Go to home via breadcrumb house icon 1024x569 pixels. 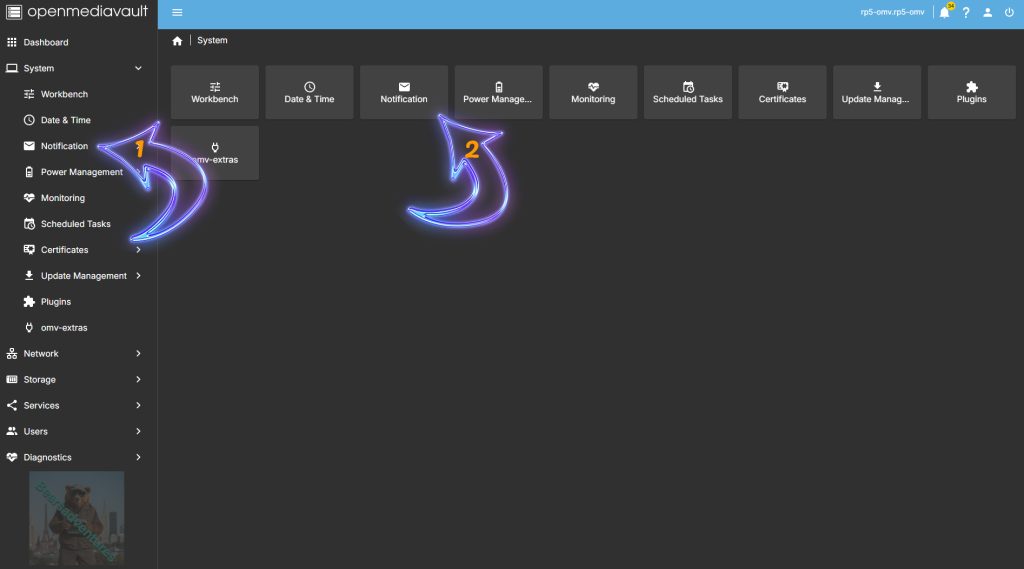pos(177,41)
